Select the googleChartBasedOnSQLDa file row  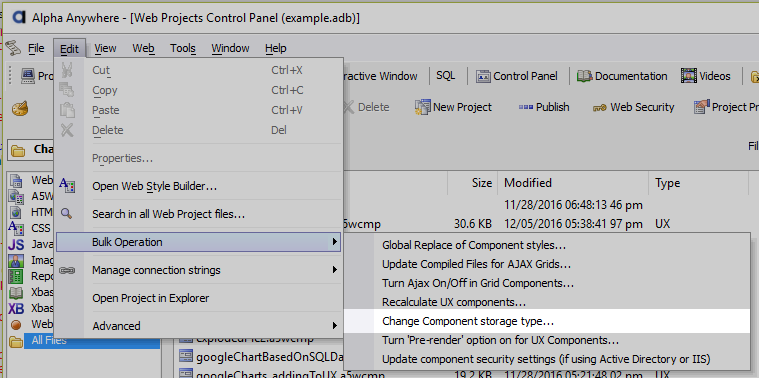tap(261, 357)
